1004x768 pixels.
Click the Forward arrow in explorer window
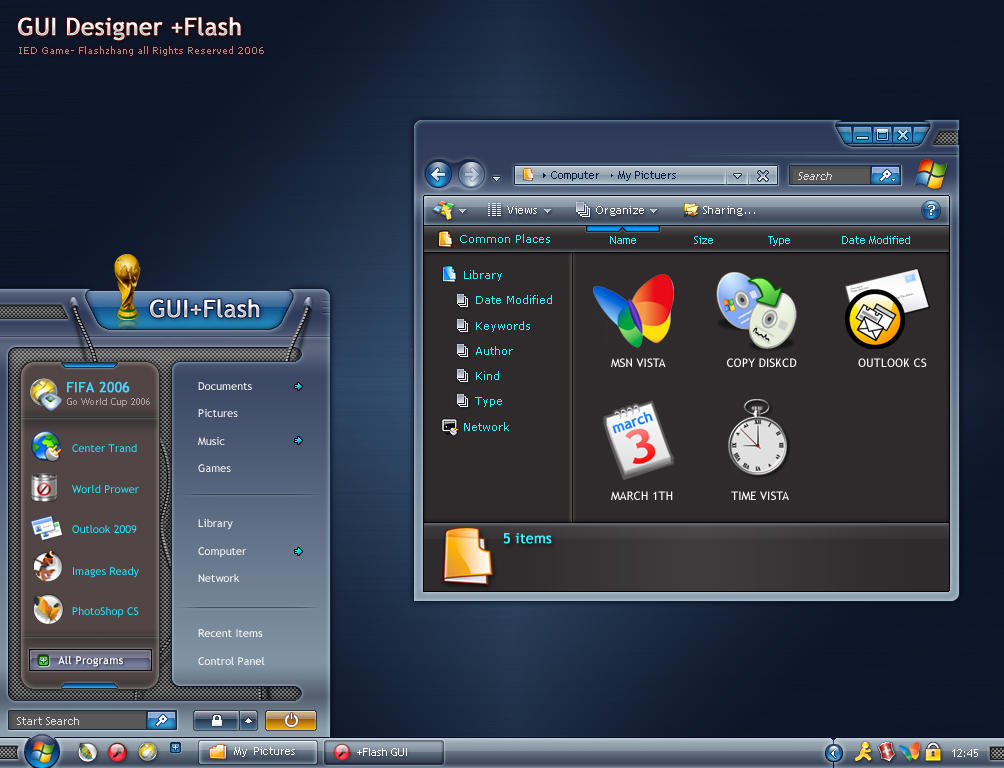pos(471,174)
